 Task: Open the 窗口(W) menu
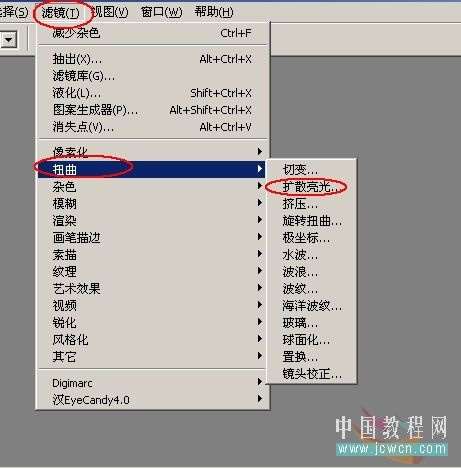click(x=161, y=12)
